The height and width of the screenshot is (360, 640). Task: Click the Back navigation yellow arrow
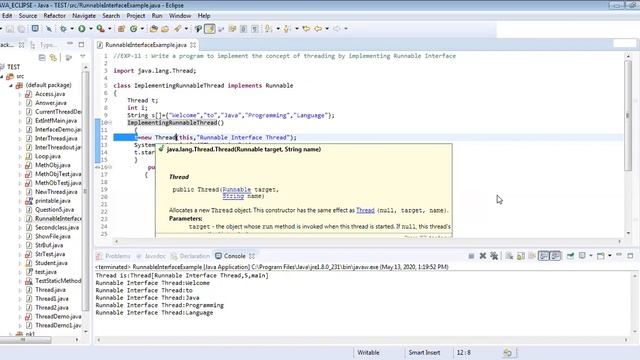[318, 29]
